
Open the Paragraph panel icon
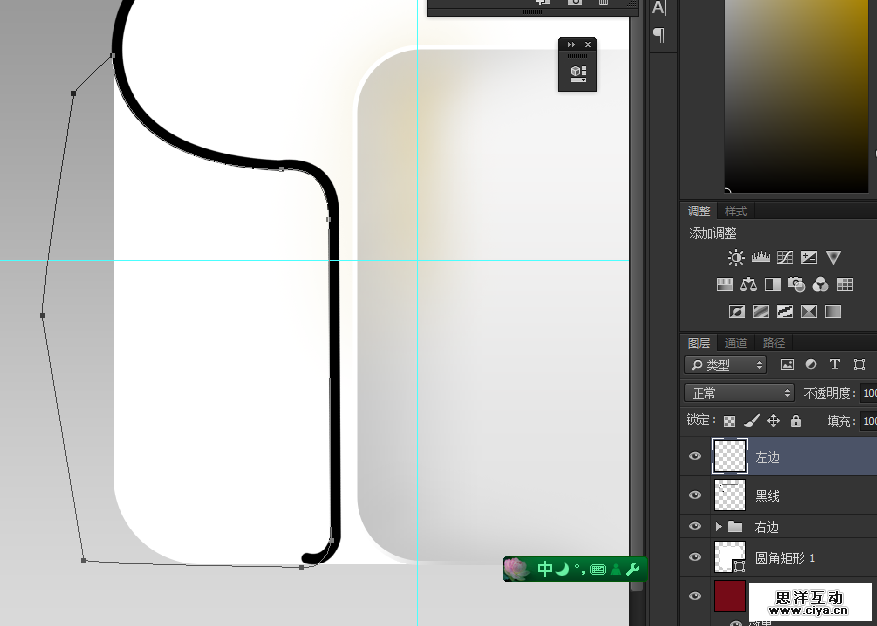pyautogui.click(x=659, y=34)
